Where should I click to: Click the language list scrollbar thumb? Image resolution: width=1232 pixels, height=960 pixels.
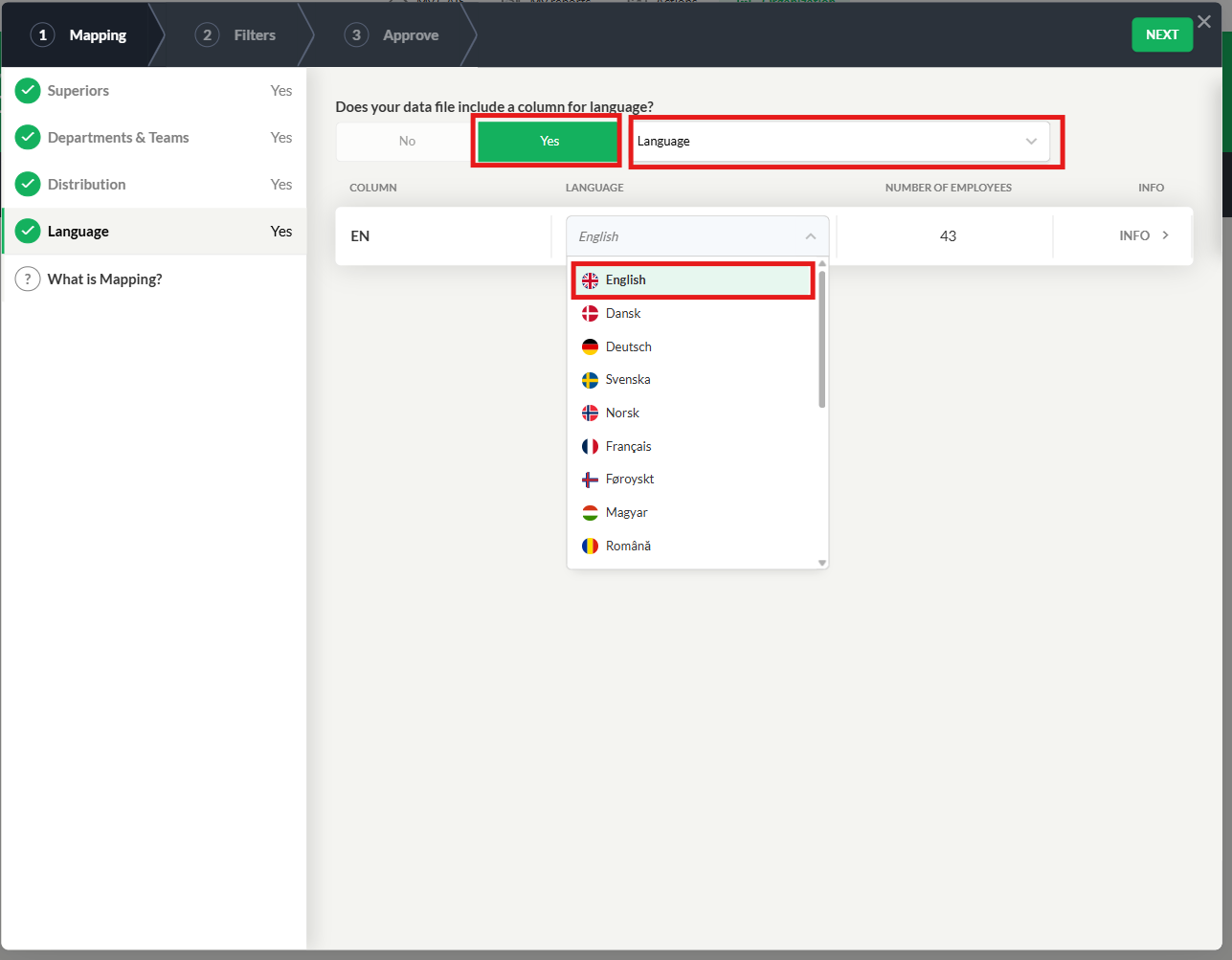point(821,339)
